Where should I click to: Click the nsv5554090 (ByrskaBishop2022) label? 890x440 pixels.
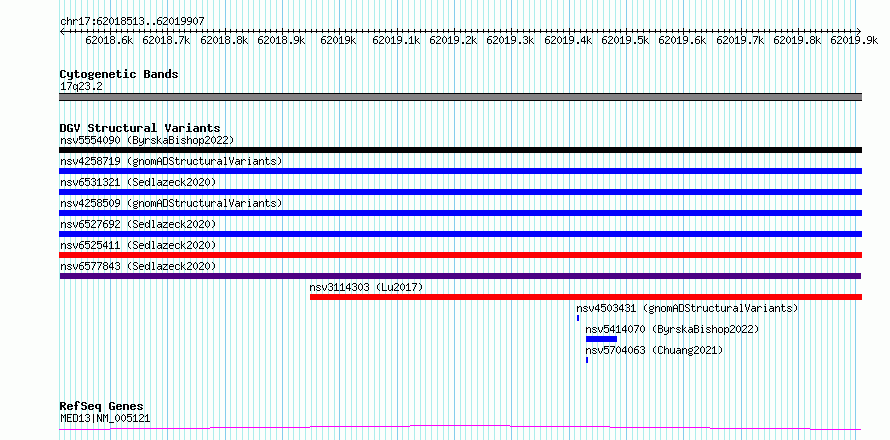[x=147, y=140]
